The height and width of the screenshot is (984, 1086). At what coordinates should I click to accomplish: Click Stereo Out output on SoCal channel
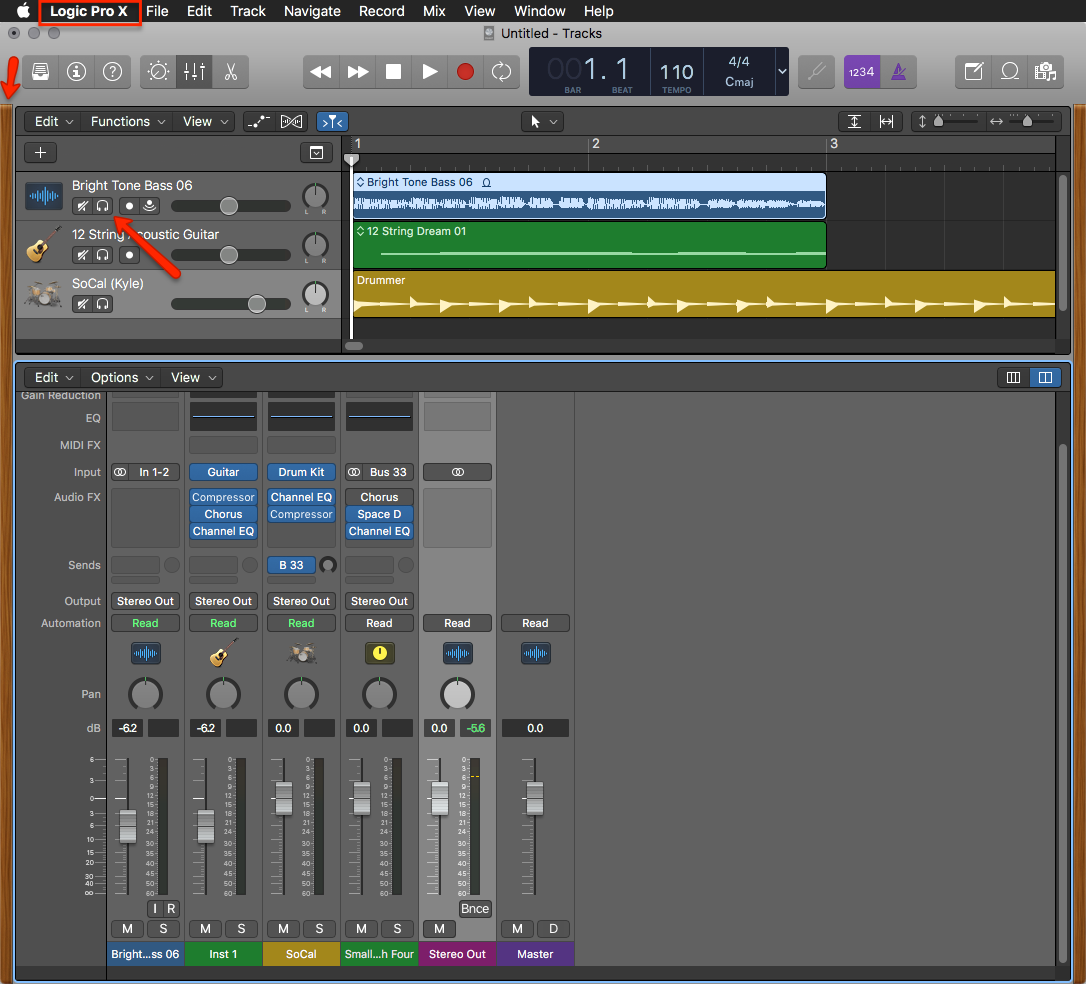tap(301, 601)
